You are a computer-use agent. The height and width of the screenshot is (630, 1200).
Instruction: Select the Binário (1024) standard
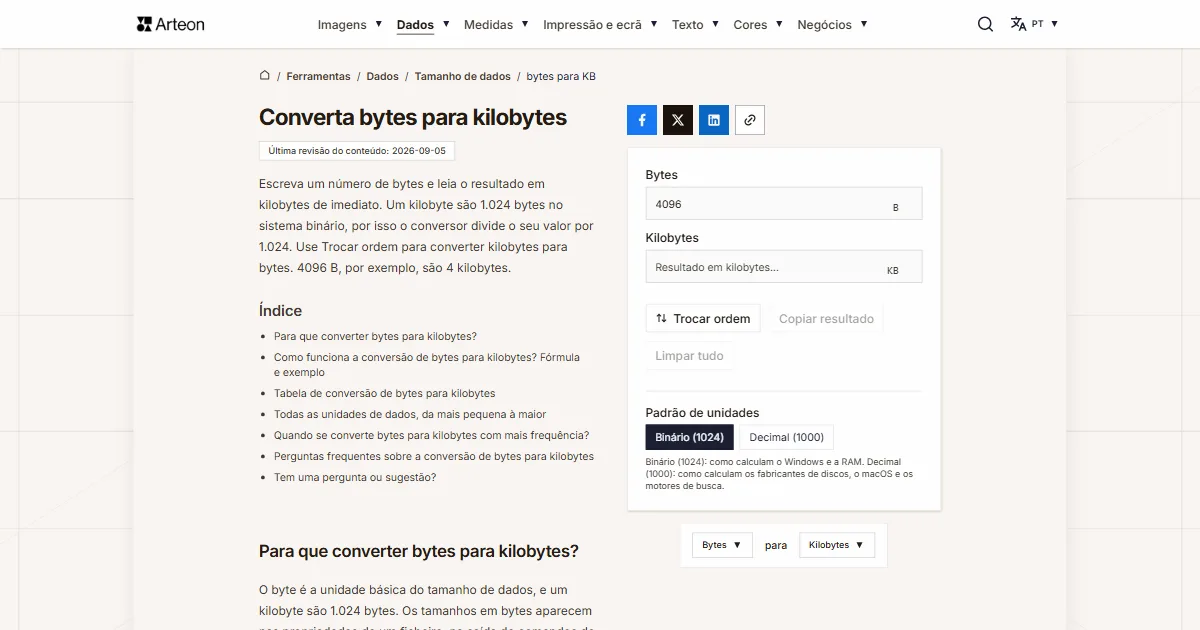(690, 437)
